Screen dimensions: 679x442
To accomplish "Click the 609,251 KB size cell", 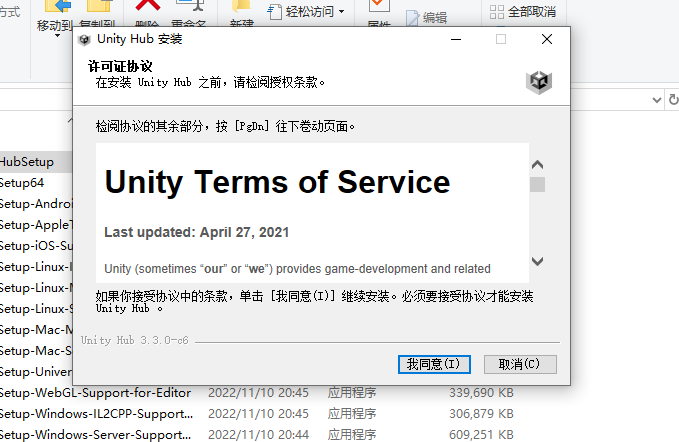I will tap(481, 434).
